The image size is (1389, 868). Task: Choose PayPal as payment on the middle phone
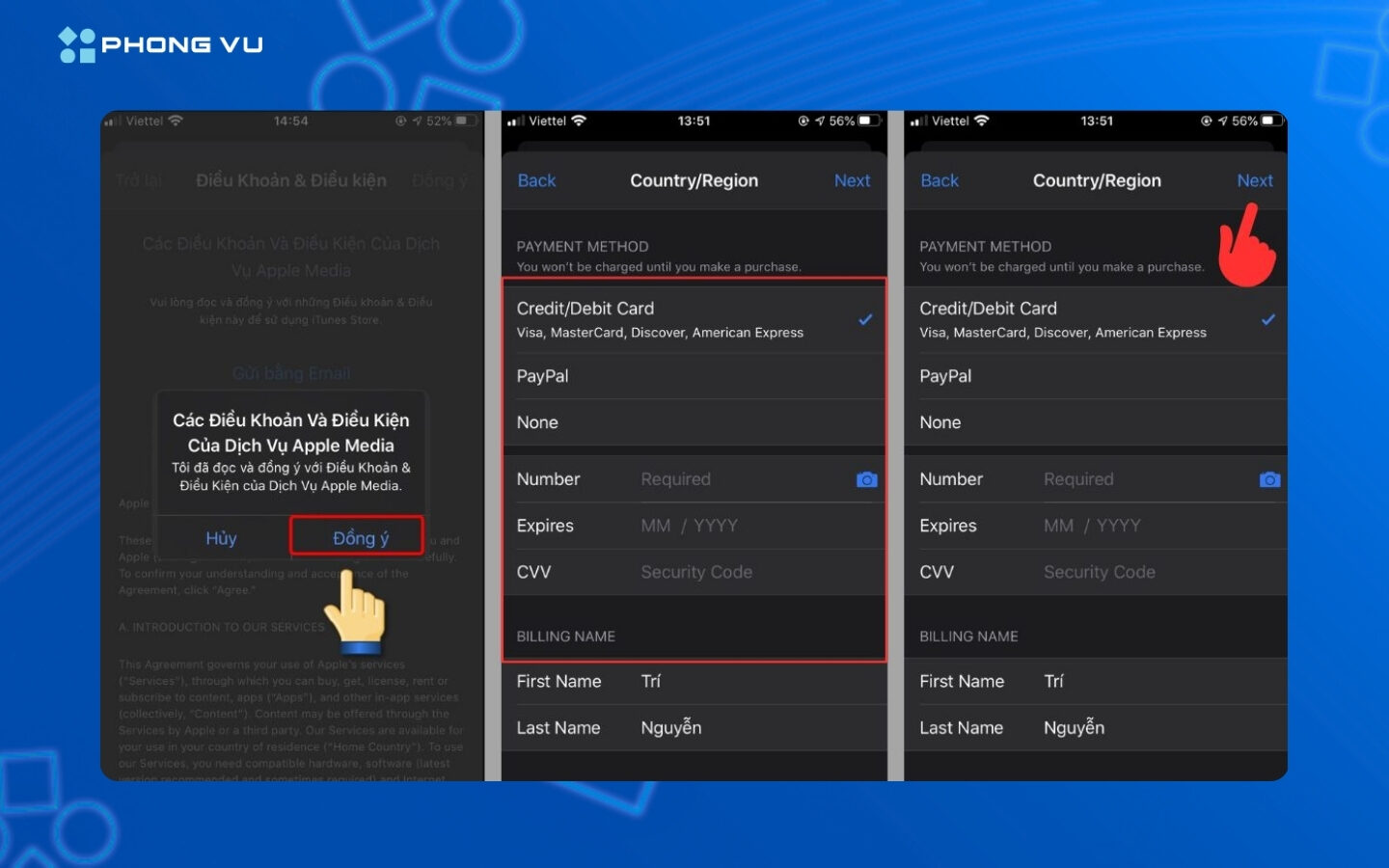[694, 376]
